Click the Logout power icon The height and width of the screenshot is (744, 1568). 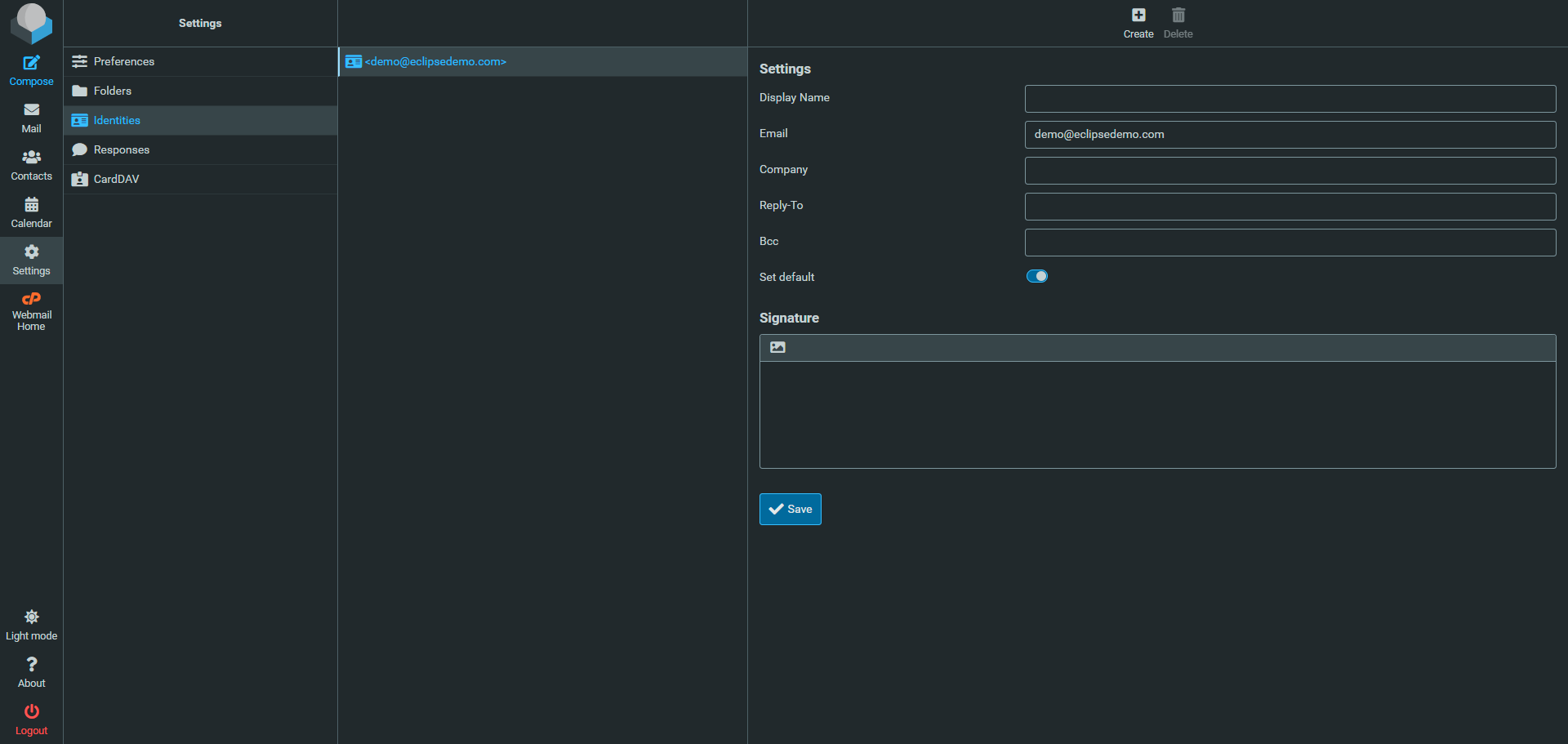coord(31,712)
